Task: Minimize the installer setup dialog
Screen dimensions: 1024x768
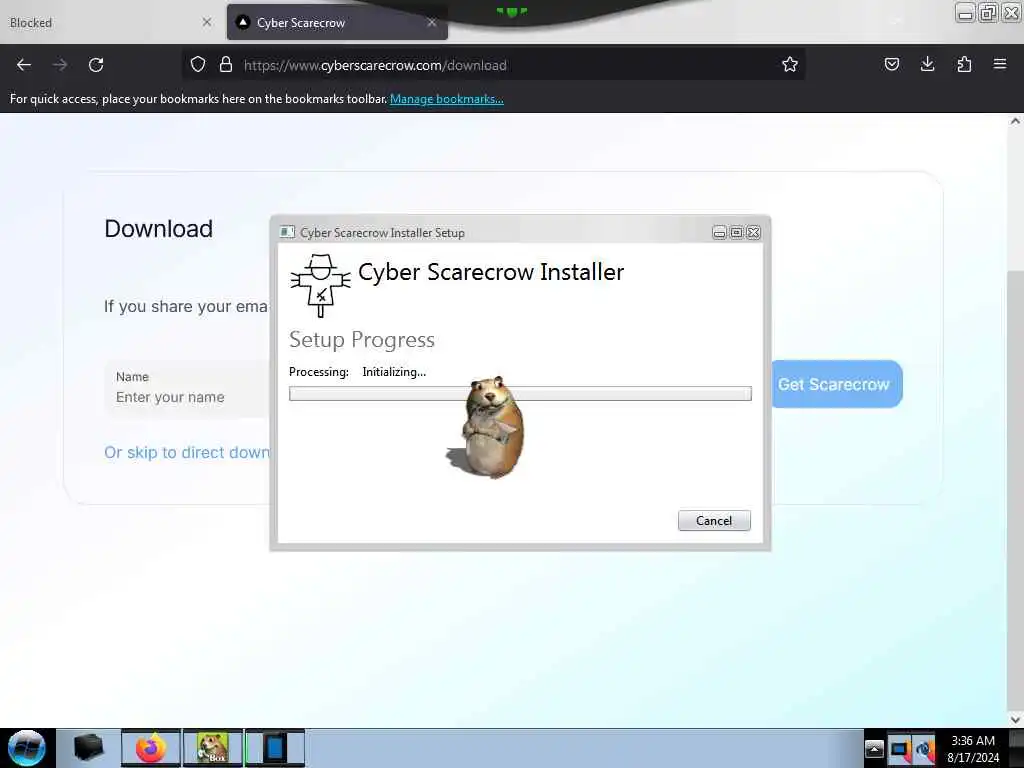Action: point(719,232)
